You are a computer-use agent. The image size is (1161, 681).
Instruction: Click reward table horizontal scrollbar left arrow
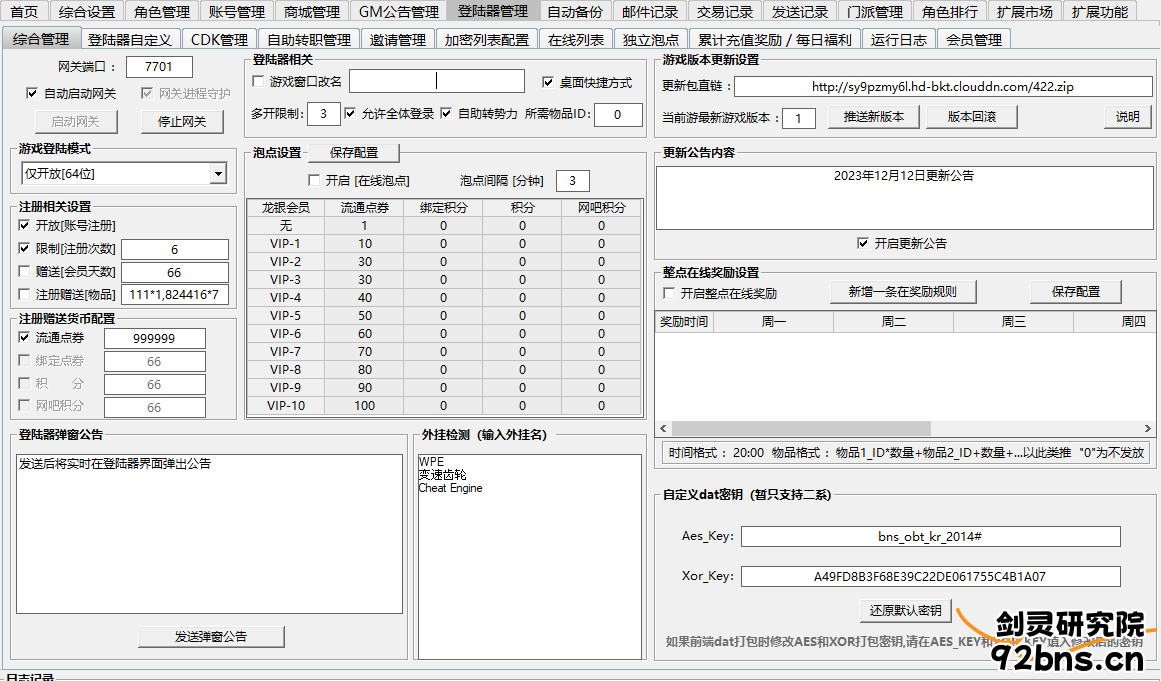pyautogui.click(x=663, y=429)
